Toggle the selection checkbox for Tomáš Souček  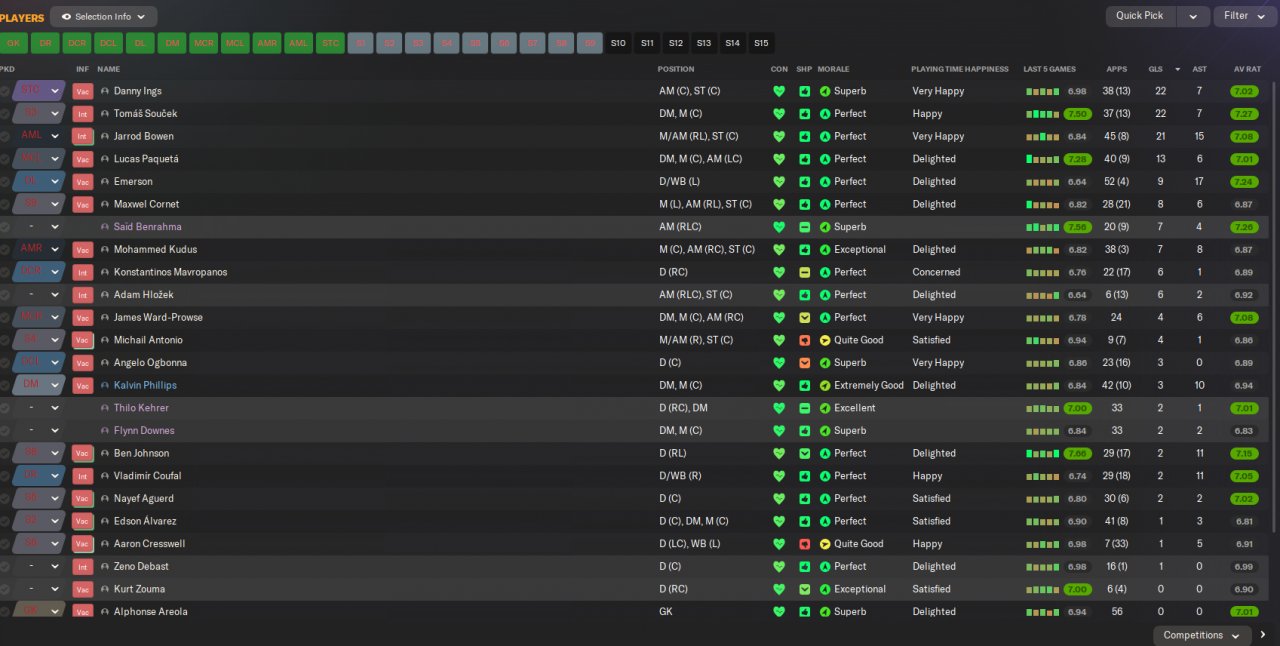[5, 114]
